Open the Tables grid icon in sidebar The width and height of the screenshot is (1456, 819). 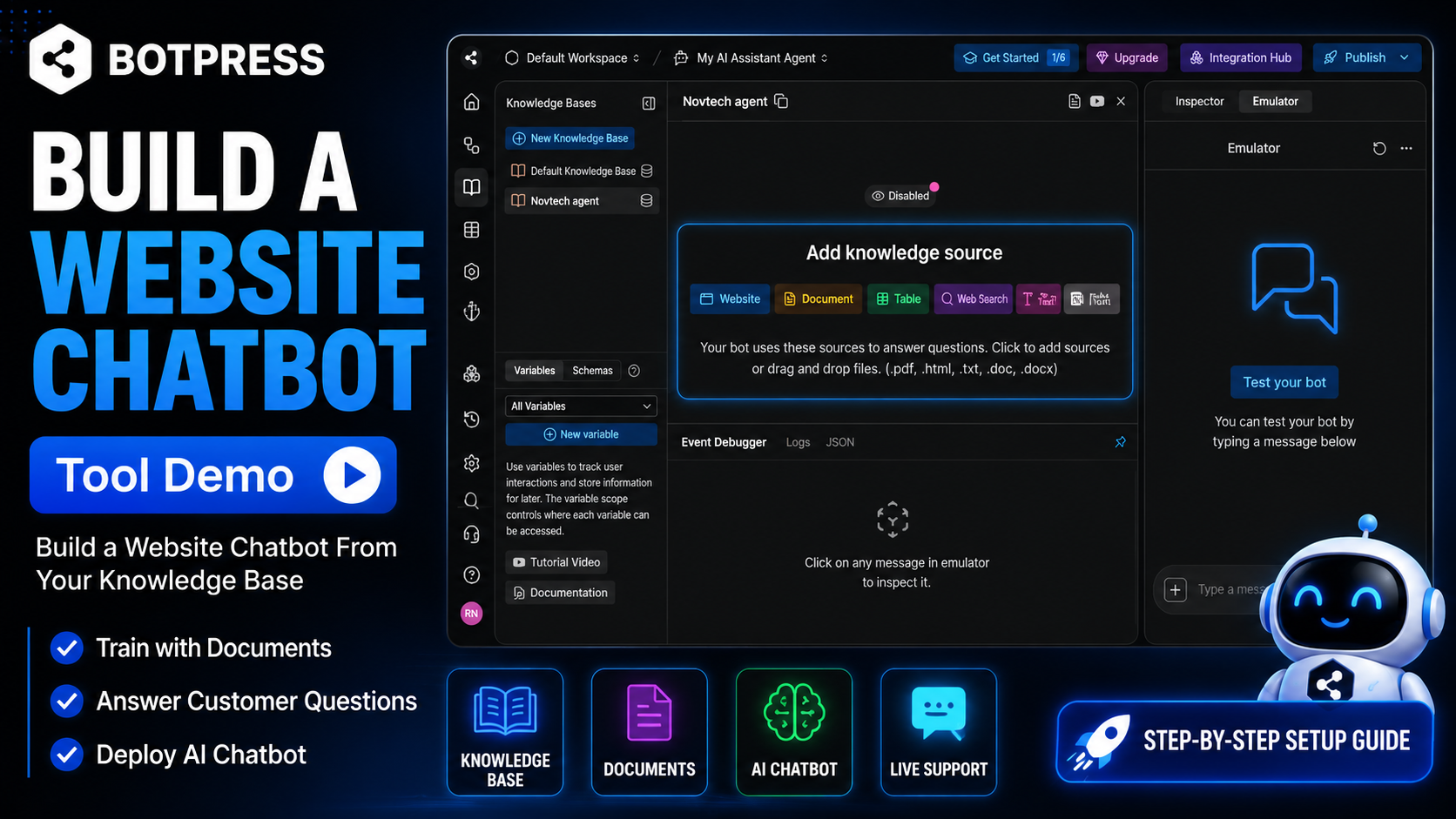(471, 230)
